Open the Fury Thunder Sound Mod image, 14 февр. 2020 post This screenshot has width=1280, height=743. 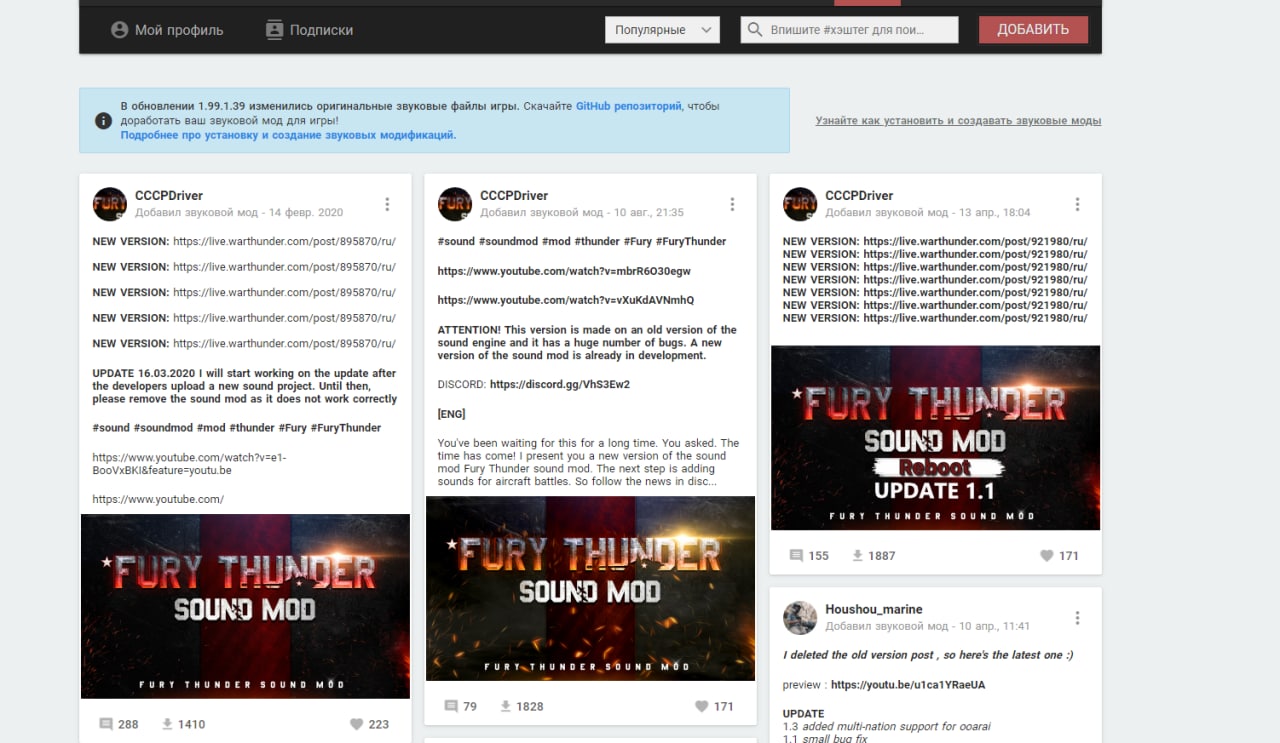coord(245,606)
